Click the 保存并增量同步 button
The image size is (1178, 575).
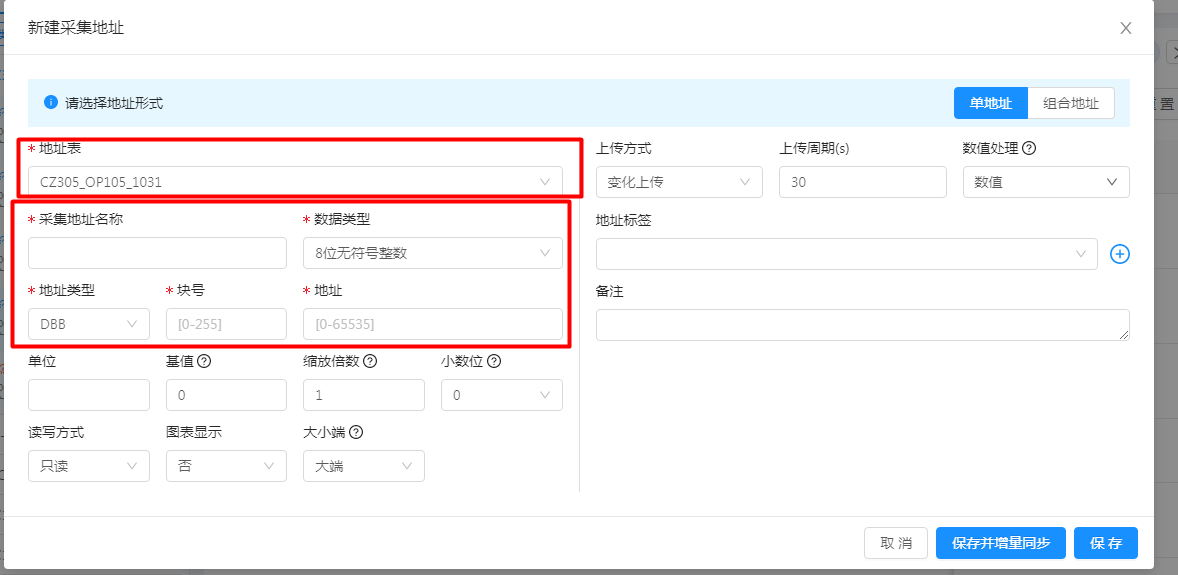coord(1000,543)
